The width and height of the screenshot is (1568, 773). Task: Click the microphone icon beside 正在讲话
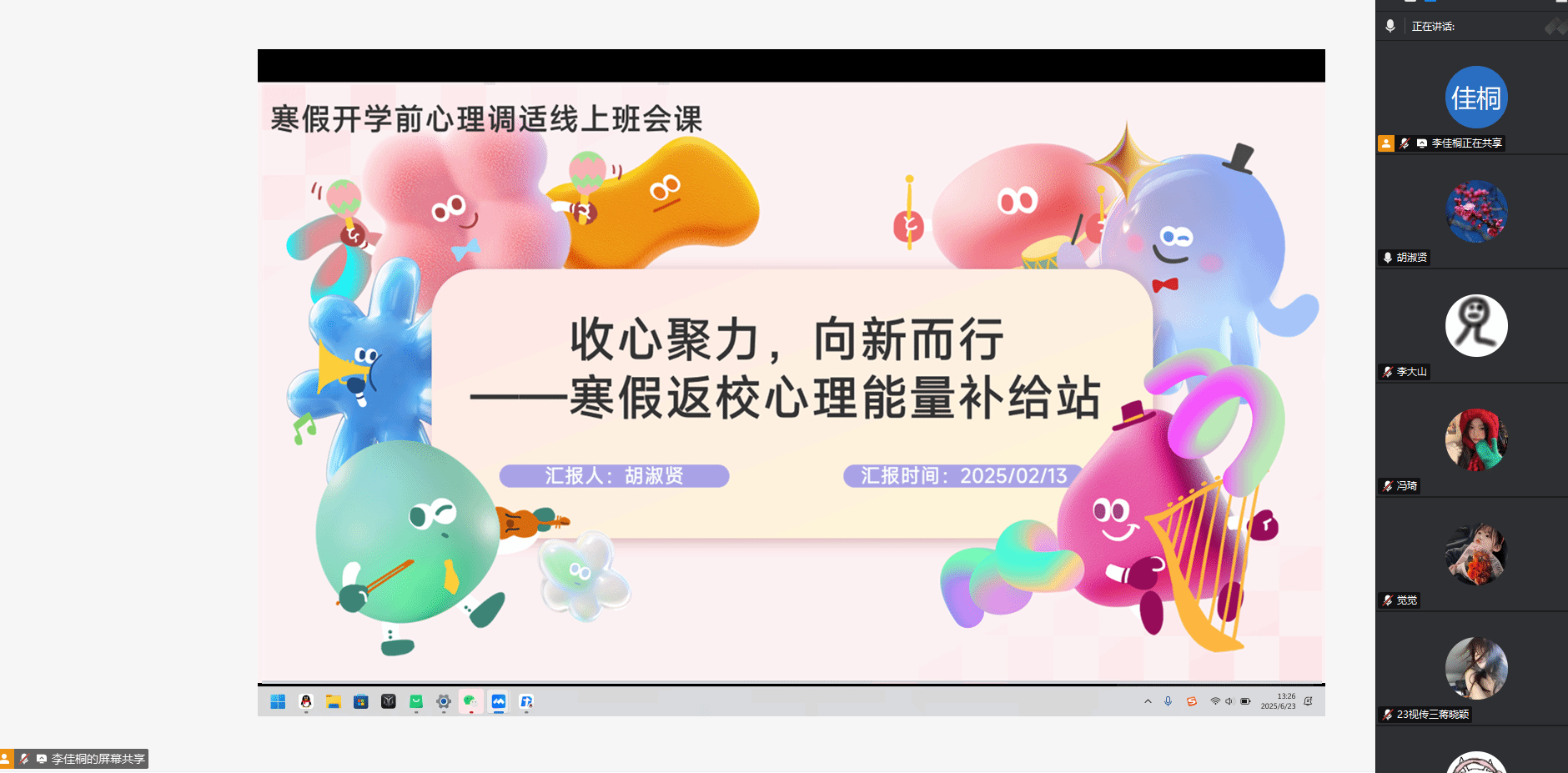point(1390,26)
